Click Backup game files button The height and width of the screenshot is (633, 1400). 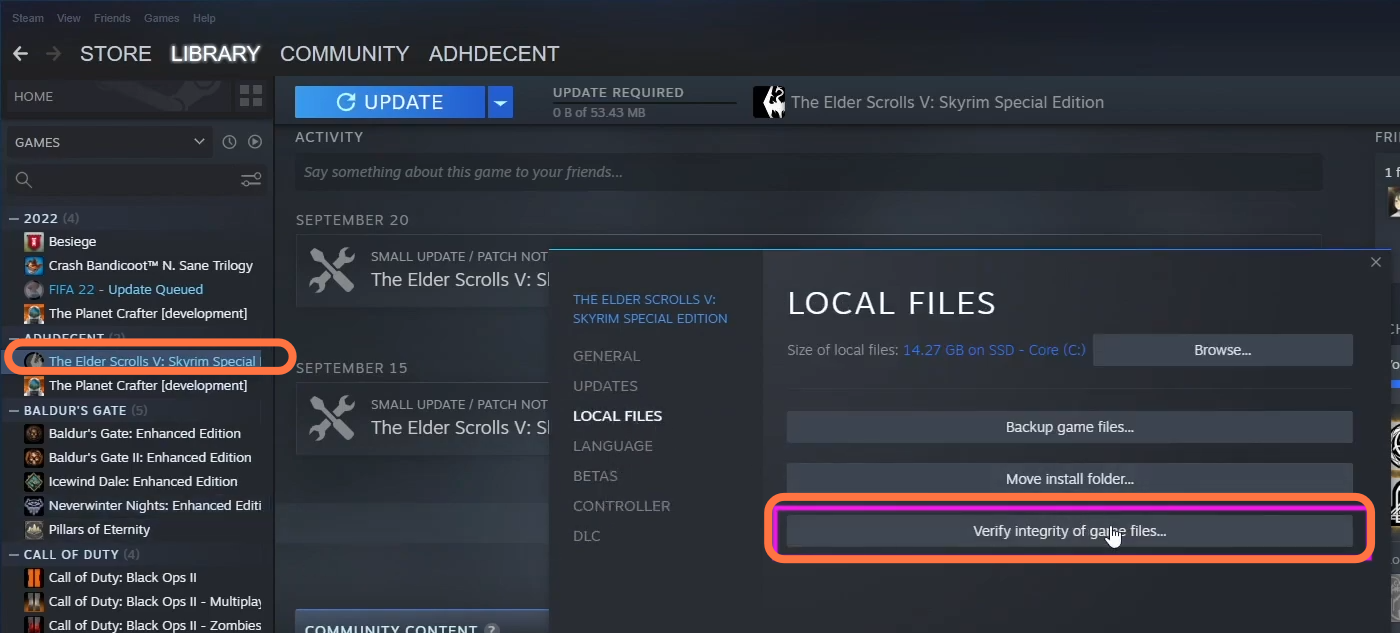point(1069,427)
